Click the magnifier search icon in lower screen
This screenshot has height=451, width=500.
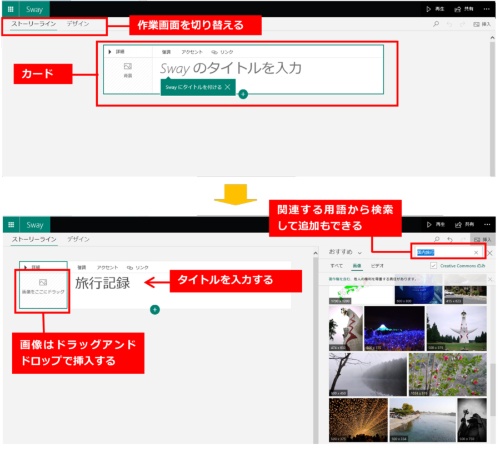pyautogui.click(x=436, y=239)
